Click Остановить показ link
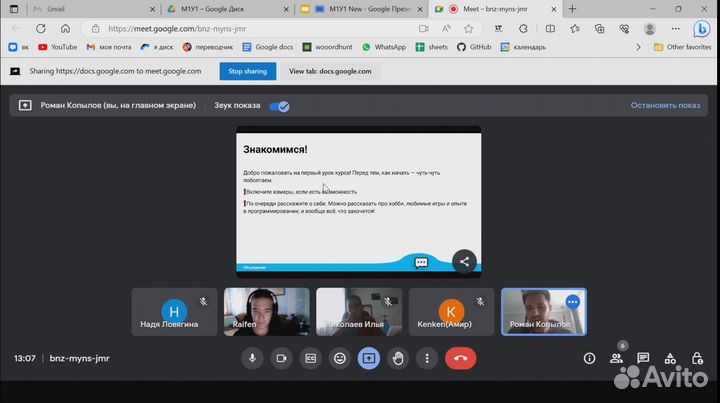720x403 pixels. click(x=665, y=105)
